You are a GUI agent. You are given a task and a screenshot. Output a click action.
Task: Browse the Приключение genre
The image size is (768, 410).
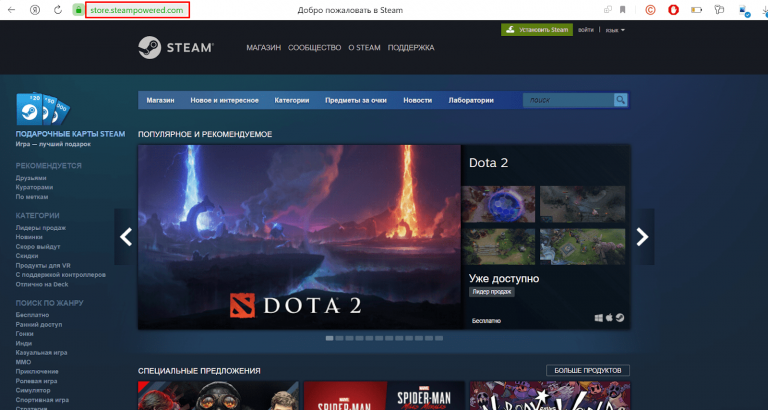[37, 371]
